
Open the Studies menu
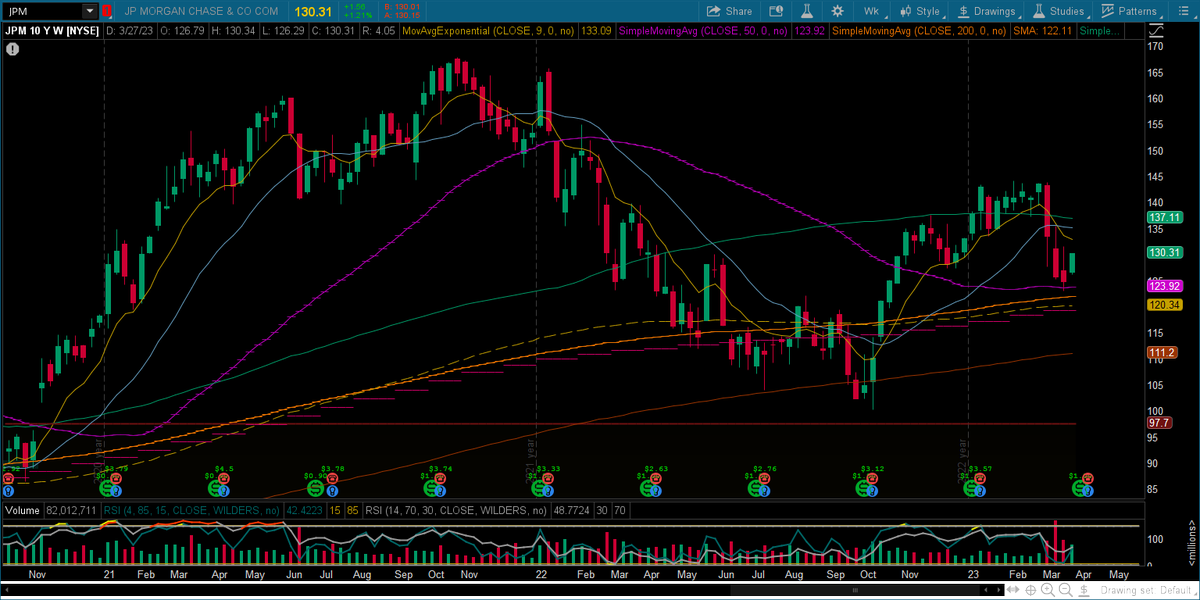[x=1058, y=11]
